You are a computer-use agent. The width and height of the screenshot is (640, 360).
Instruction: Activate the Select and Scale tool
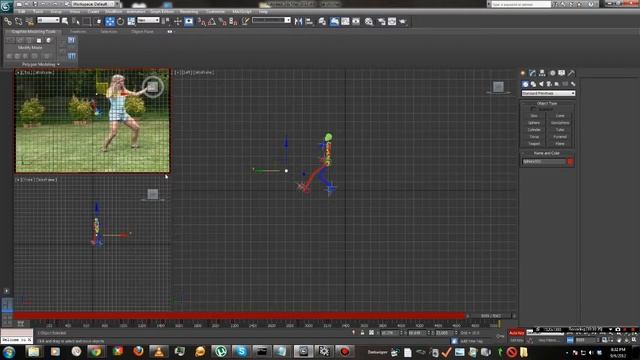(x=131, y=21)
